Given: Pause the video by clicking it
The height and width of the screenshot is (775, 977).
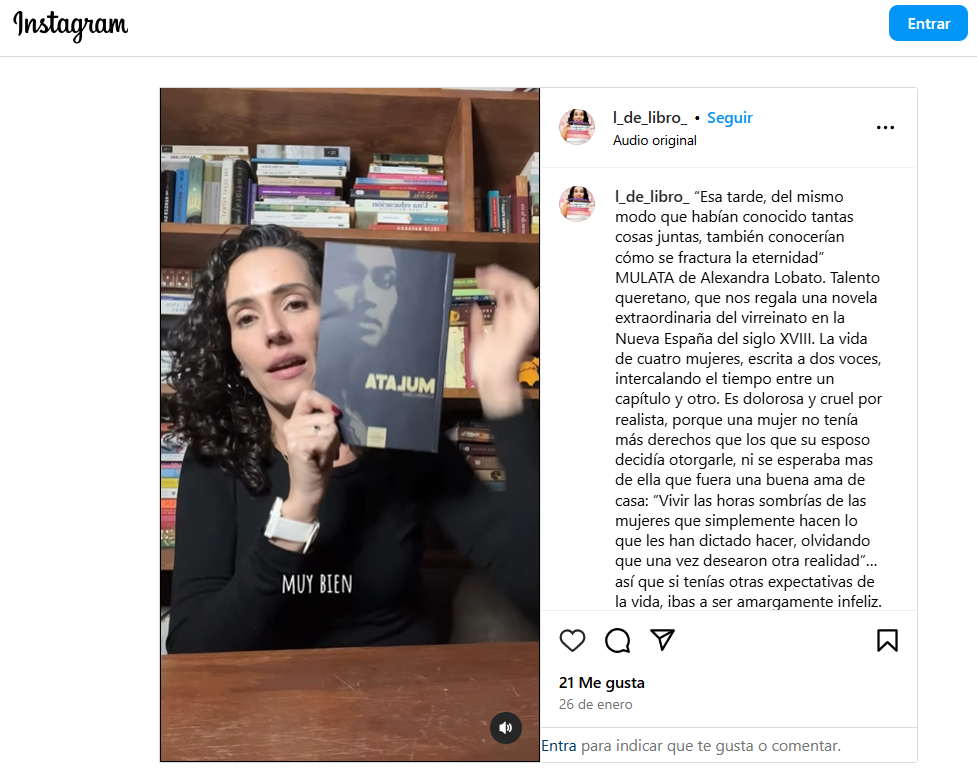Looking at the screenshot, I should [x=350, y=424].
